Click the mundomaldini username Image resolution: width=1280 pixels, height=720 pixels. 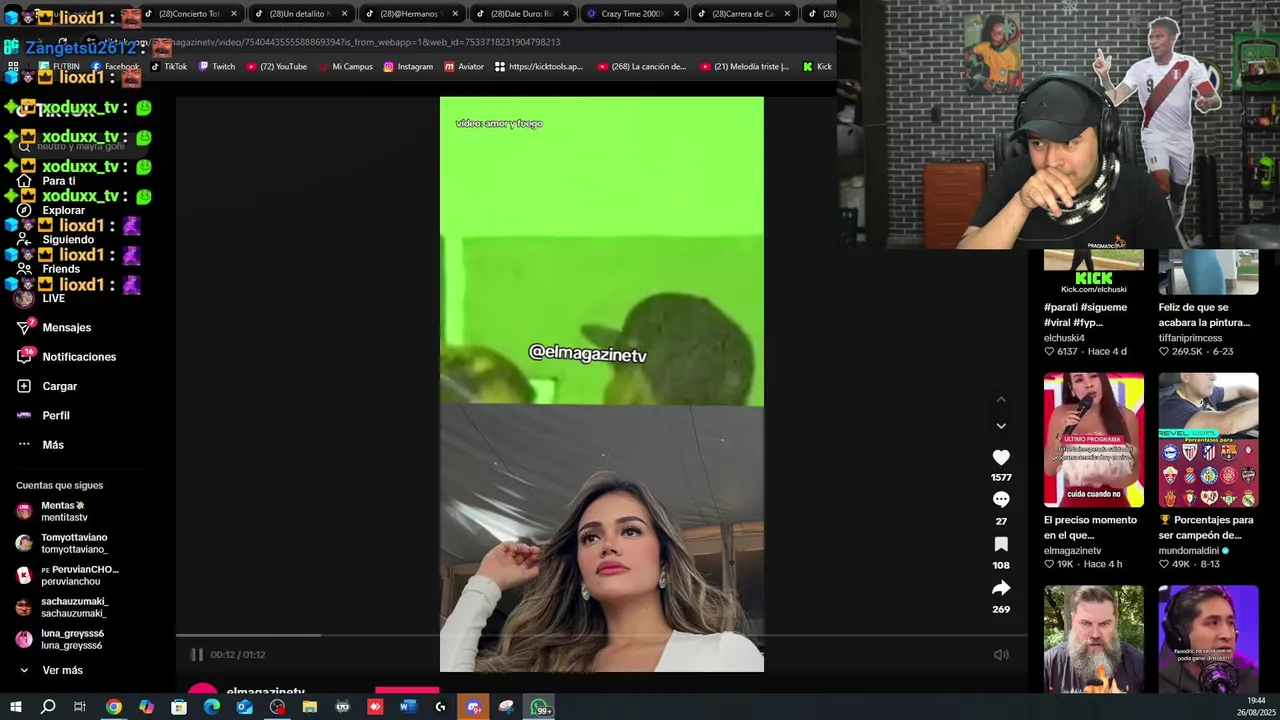tap(1189, 551)
